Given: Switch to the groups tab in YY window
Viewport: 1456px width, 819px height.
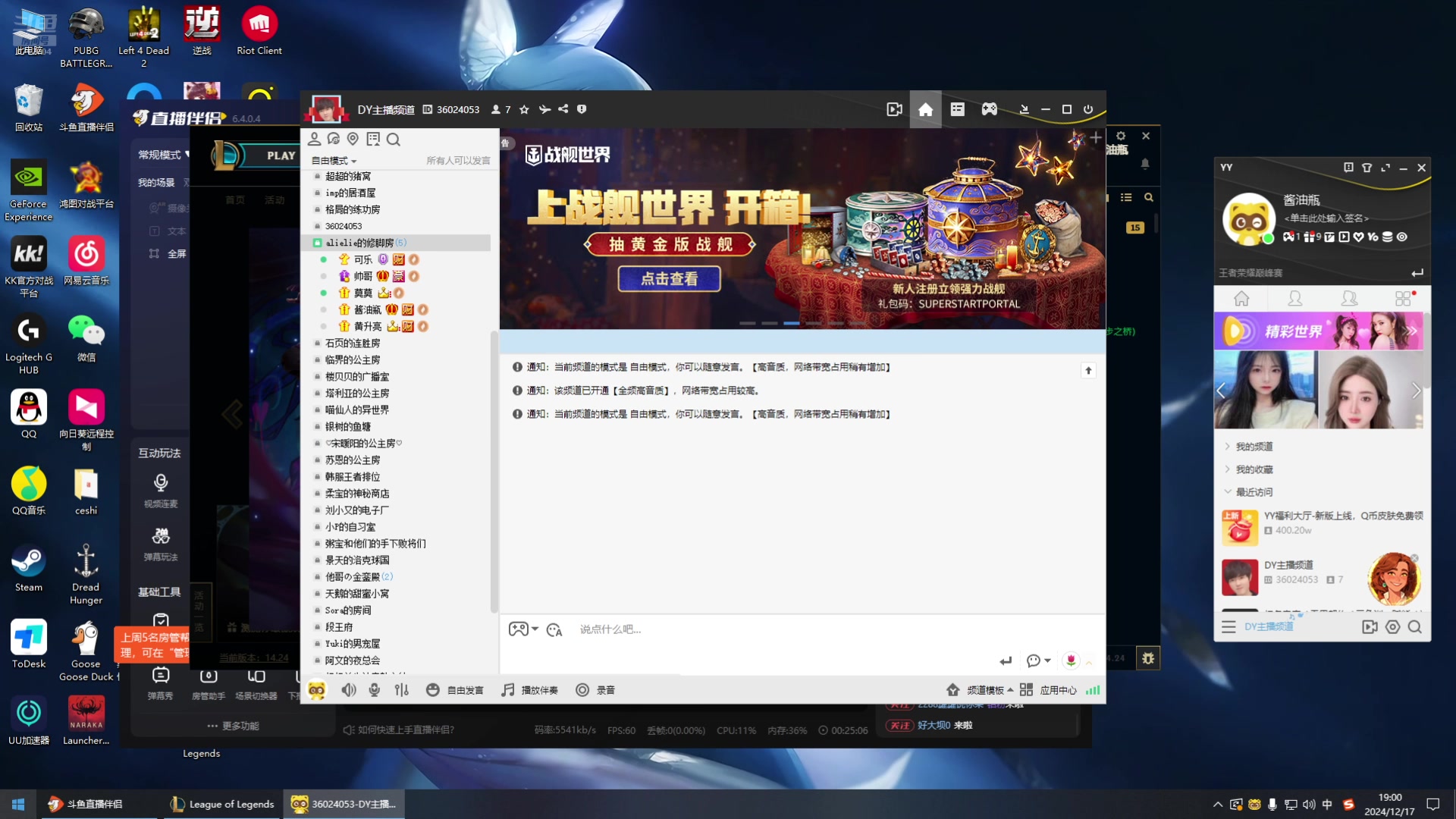Looking at the screenshot, I should (x=1349, y=299).
